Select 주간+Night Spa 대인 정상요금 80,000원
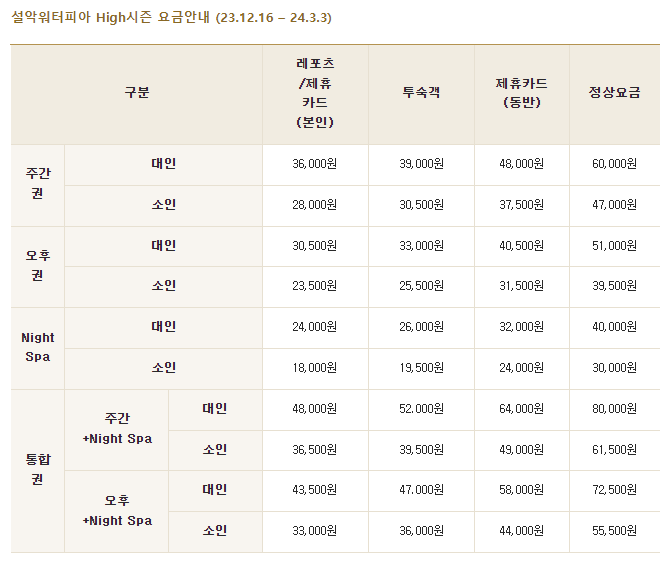This screenshot has height=565, width=671. point(615,409)
